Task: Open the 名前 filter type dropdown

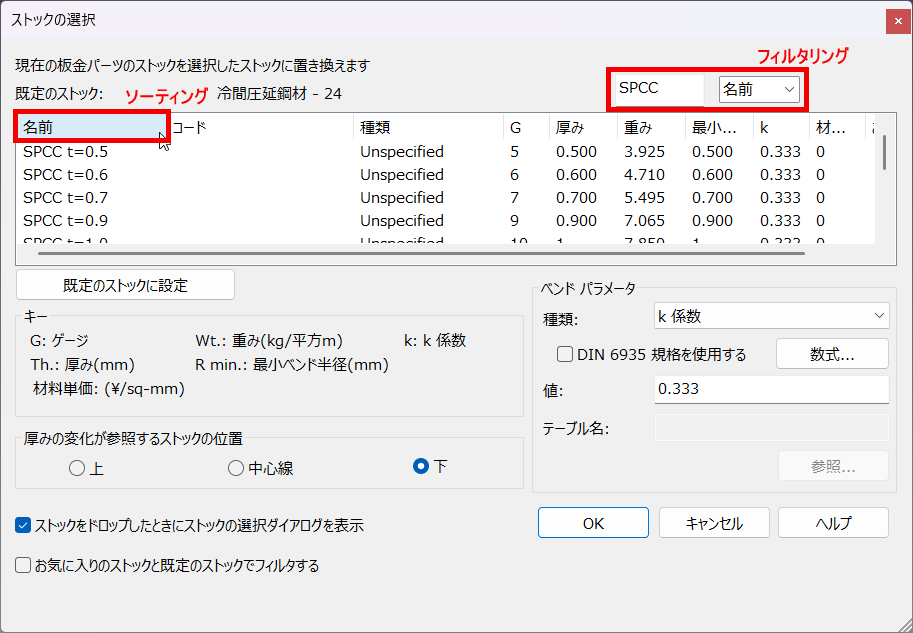Action: (759, 89)
